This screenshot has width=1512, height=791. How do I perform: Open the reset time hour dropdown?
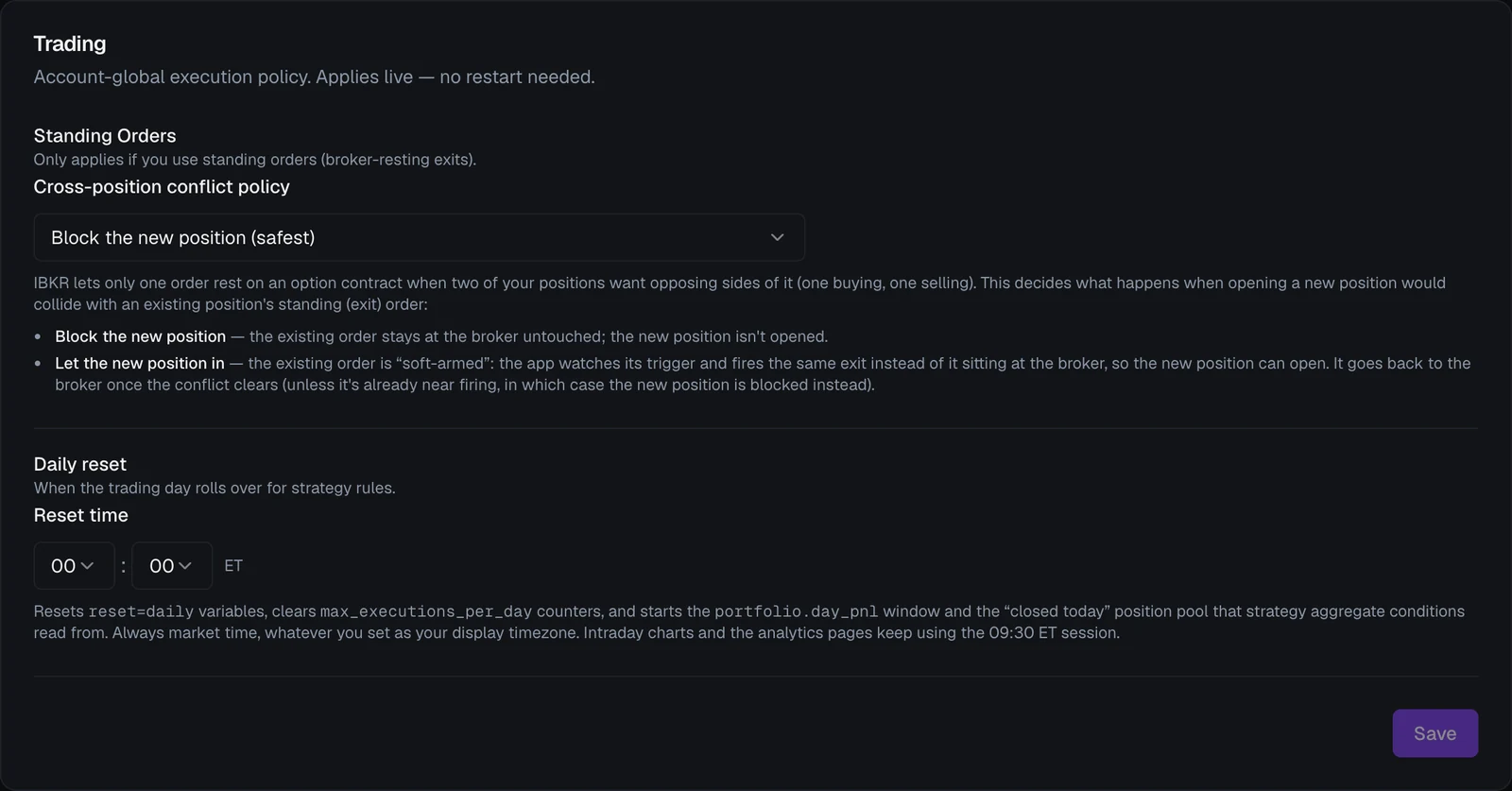[x=74, y=565]
